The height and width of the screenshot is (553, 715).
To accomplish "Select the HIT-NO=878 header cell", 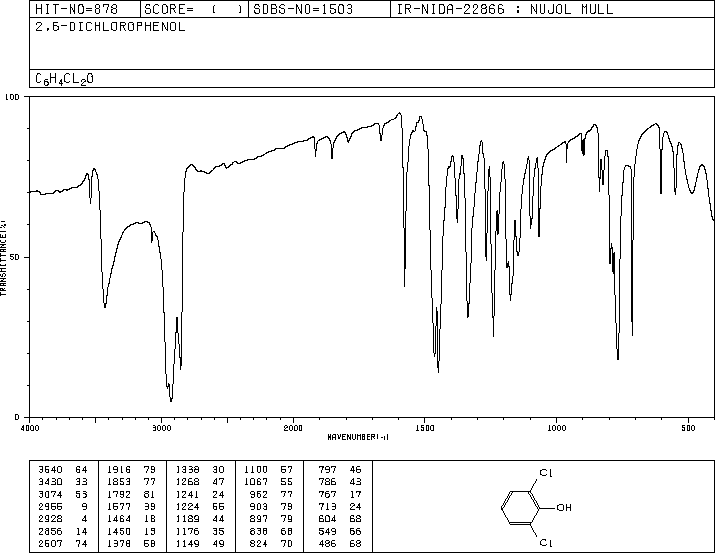I will [x=85, y=9].
